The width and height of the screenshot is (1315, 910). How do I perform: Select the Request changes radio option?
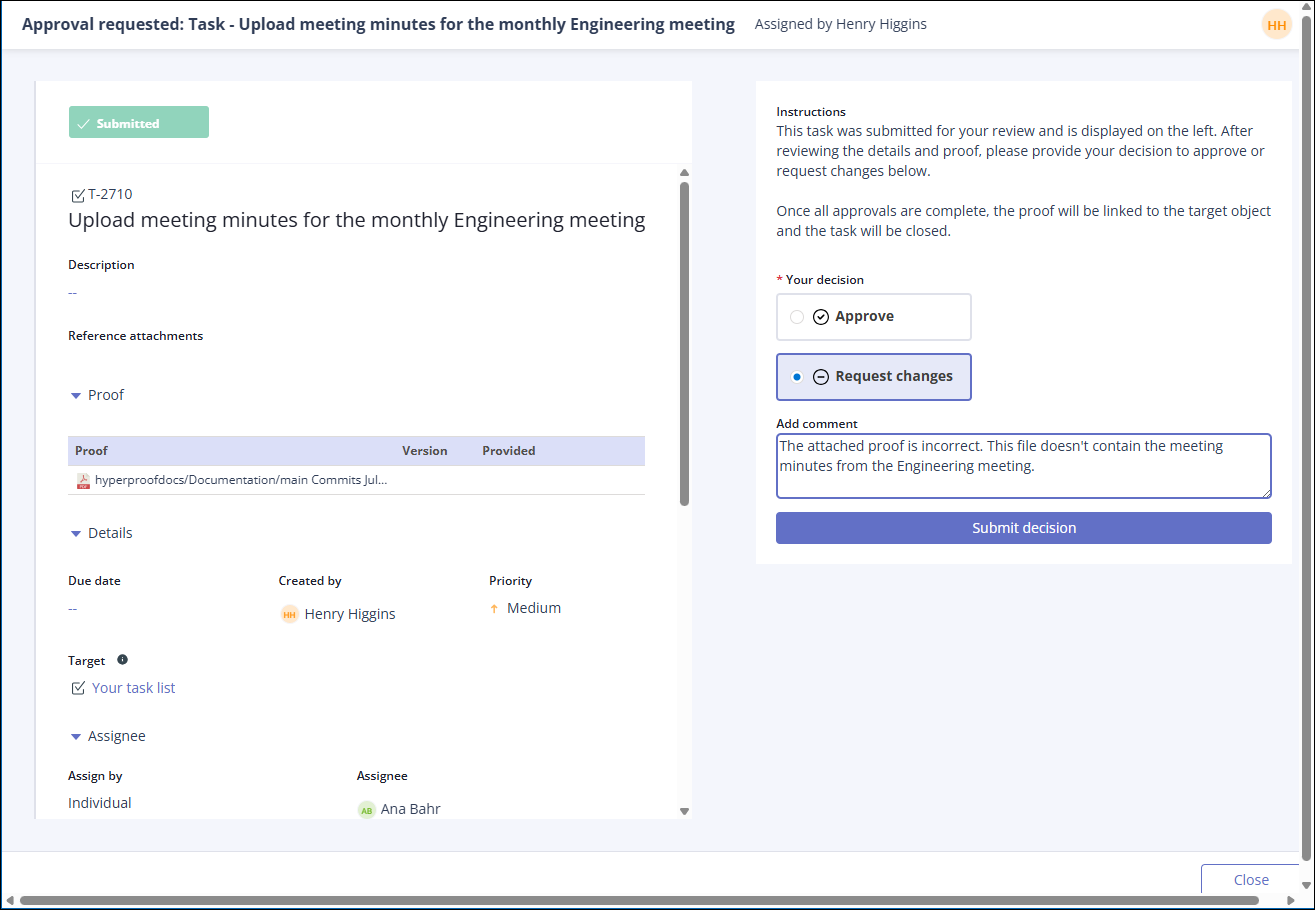click(x=797, y=377)
